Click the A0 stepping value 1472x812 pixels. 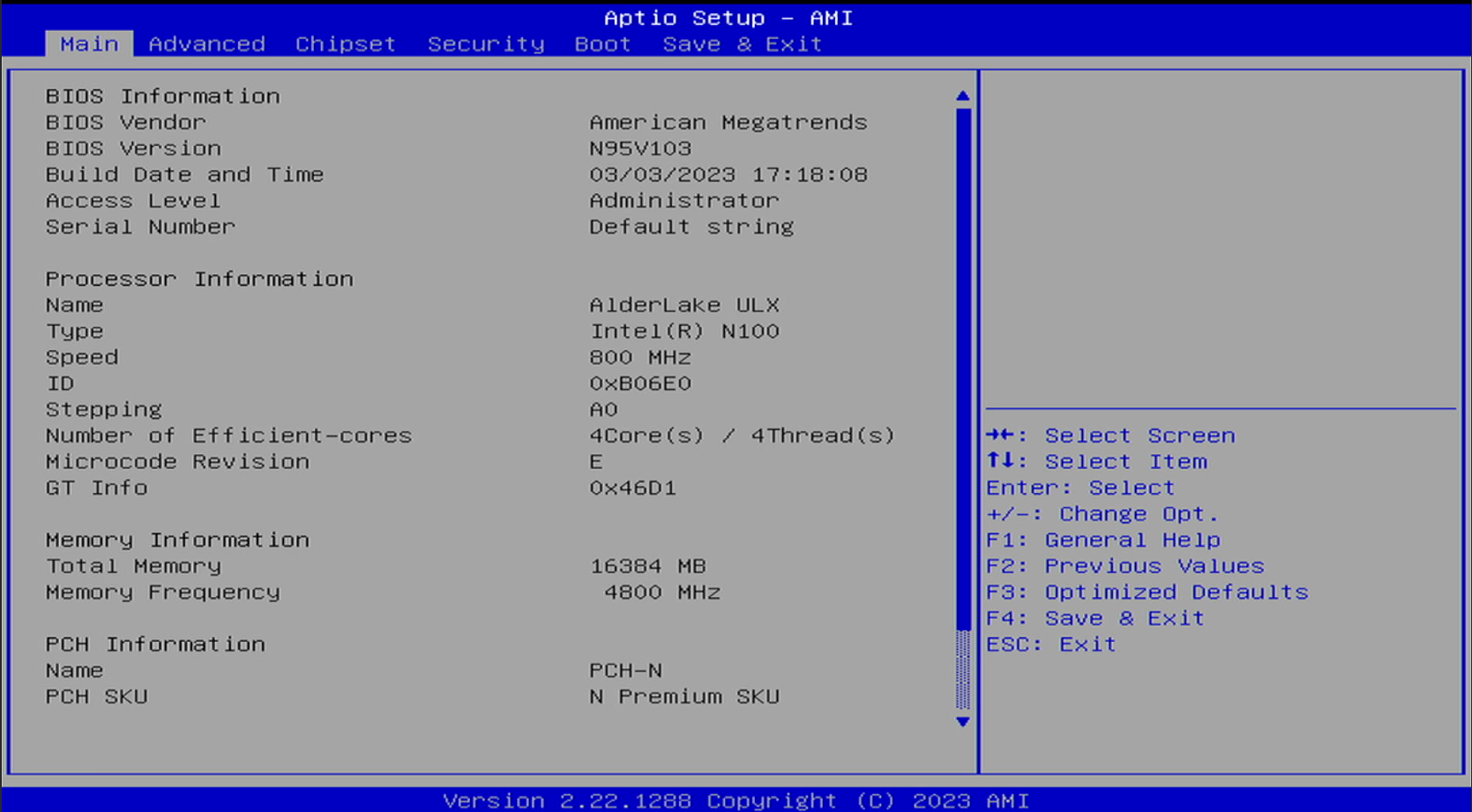pos(603,409)
